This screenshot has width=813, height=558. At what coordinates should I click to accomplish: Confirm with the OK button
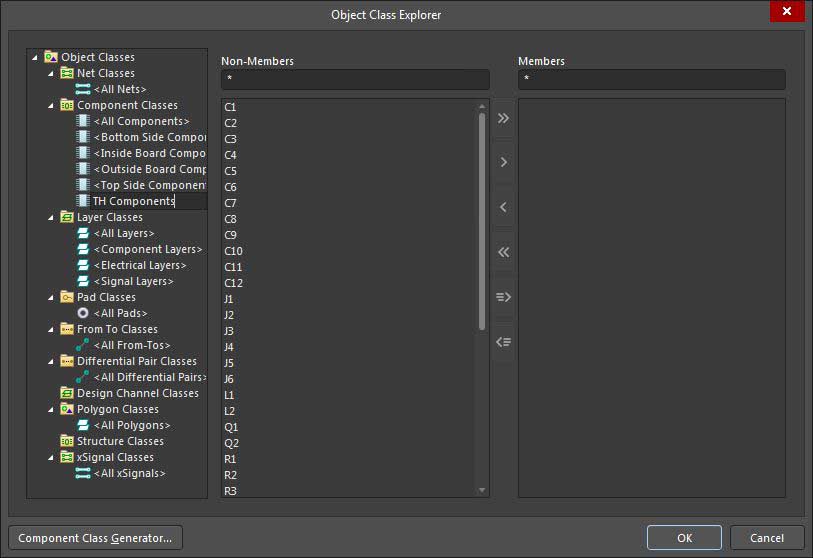click(x=684, y=537)
